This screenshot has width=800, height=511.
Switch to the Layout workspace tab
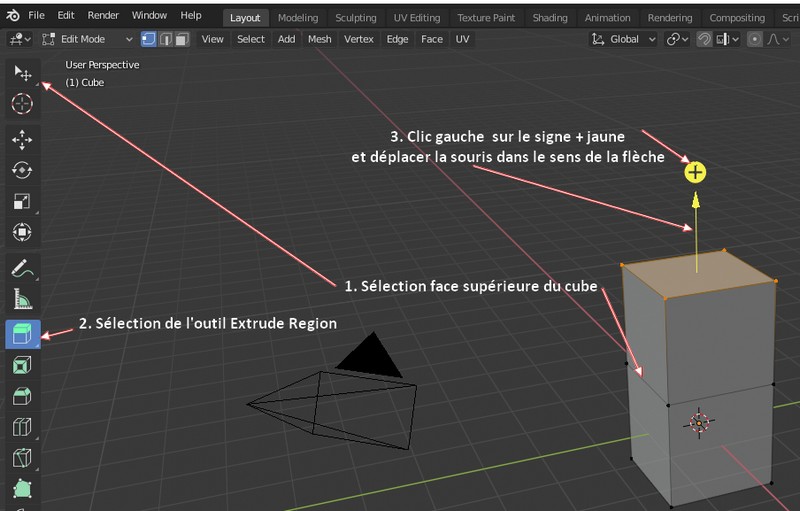[245, 18]
